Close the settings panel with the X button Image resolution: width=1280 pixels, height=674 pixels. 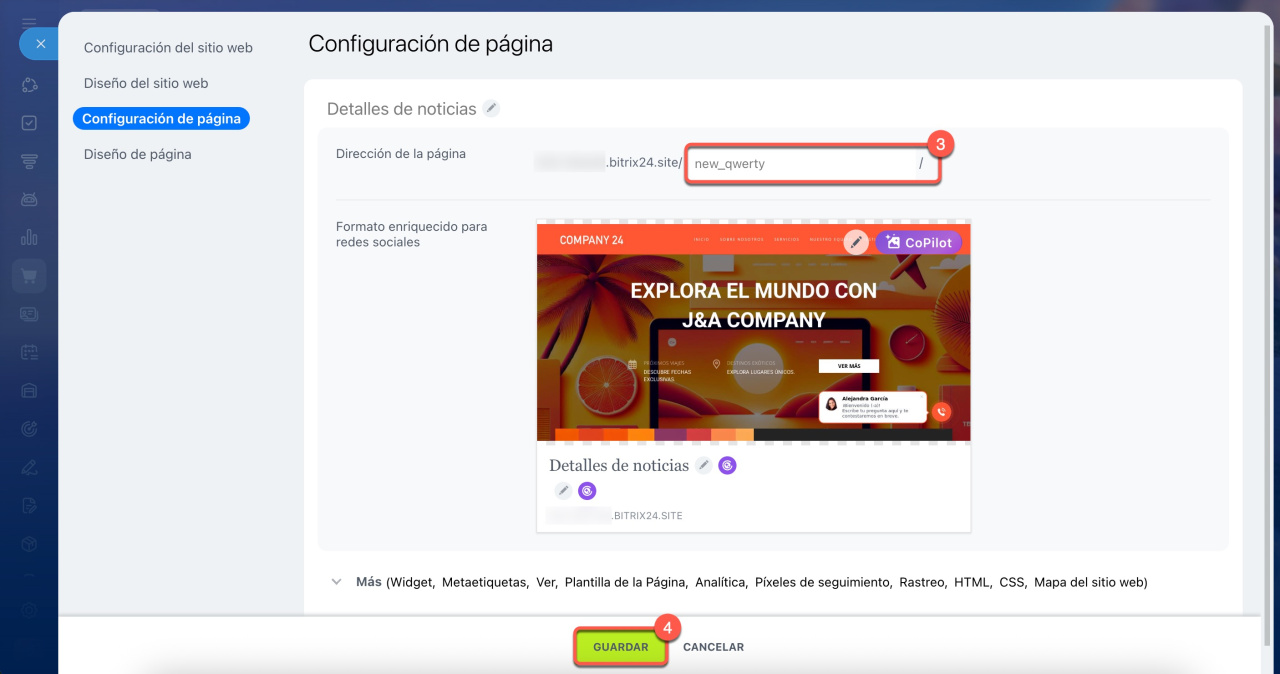[x=40, y=44]
